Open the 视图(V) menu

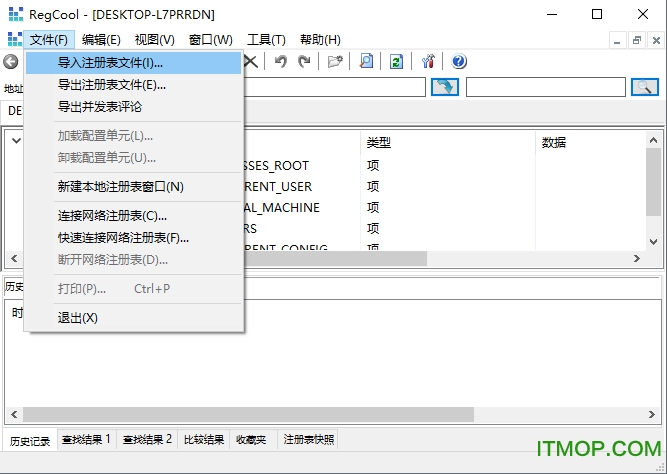click(154, 40)
